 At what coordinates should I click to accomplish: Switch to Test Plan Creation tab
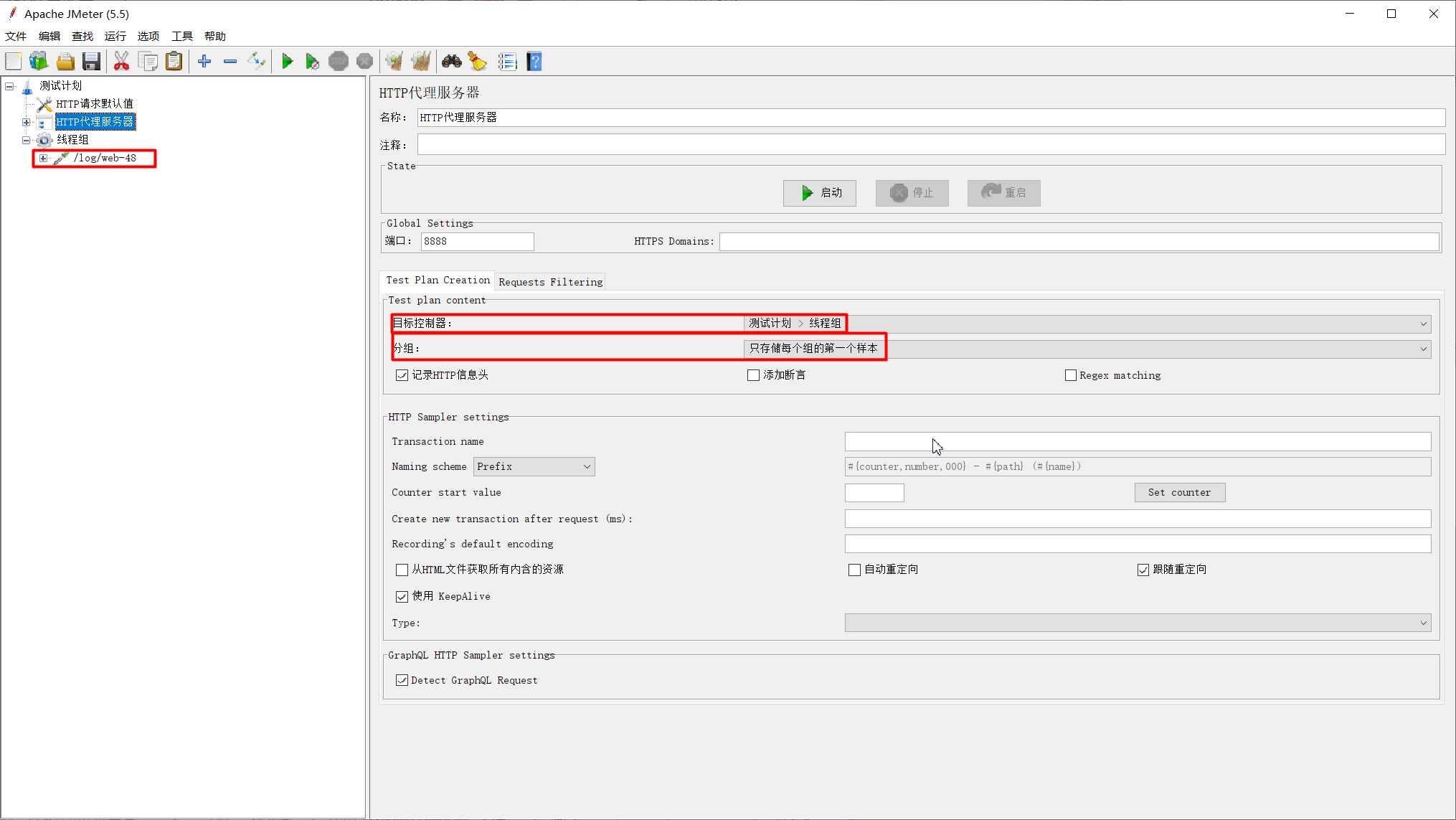[x=438, y=281]
